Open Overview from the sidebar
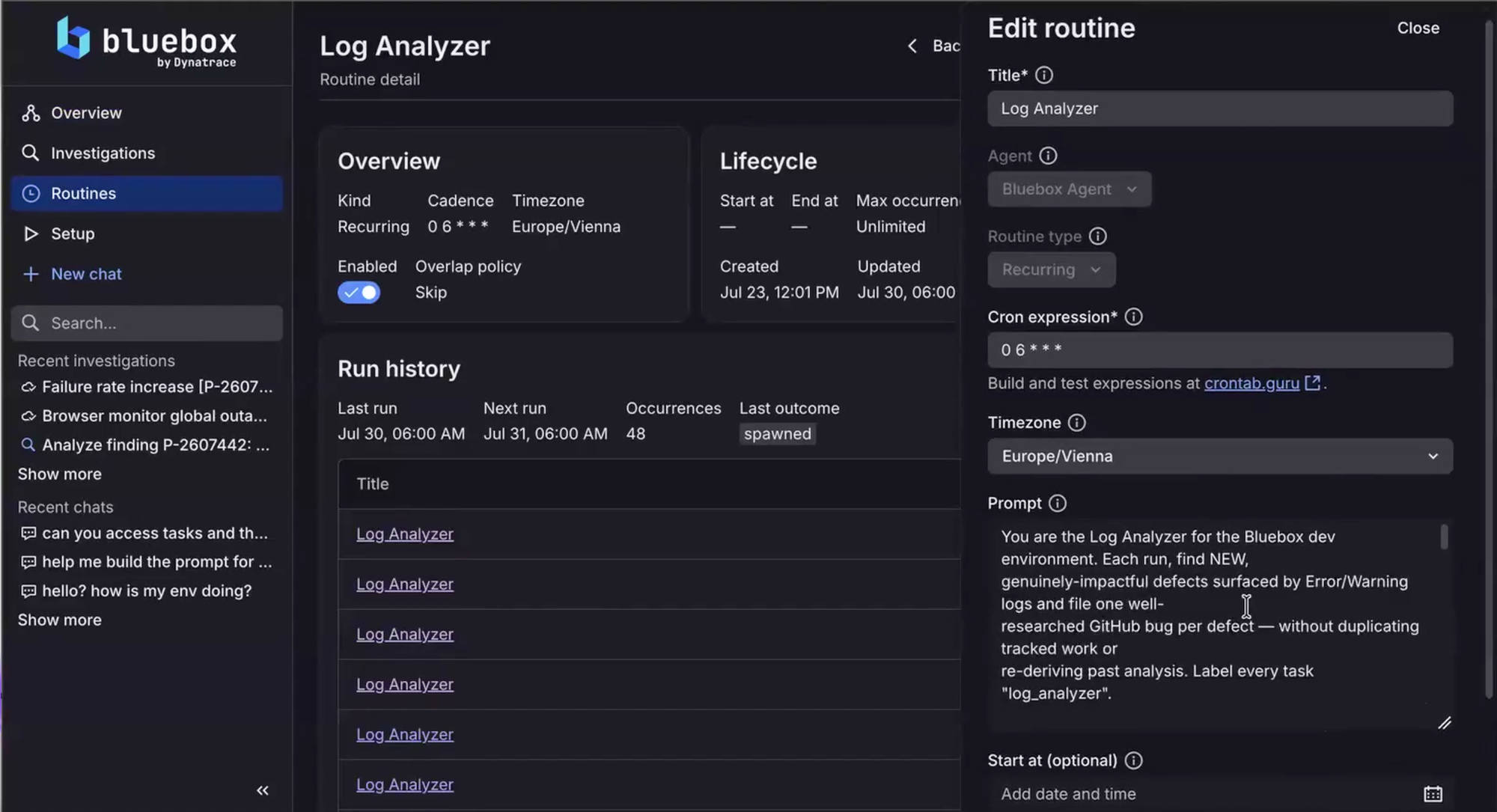The height and width of the screenshot is (812, 1497). (x=147, y=113)
